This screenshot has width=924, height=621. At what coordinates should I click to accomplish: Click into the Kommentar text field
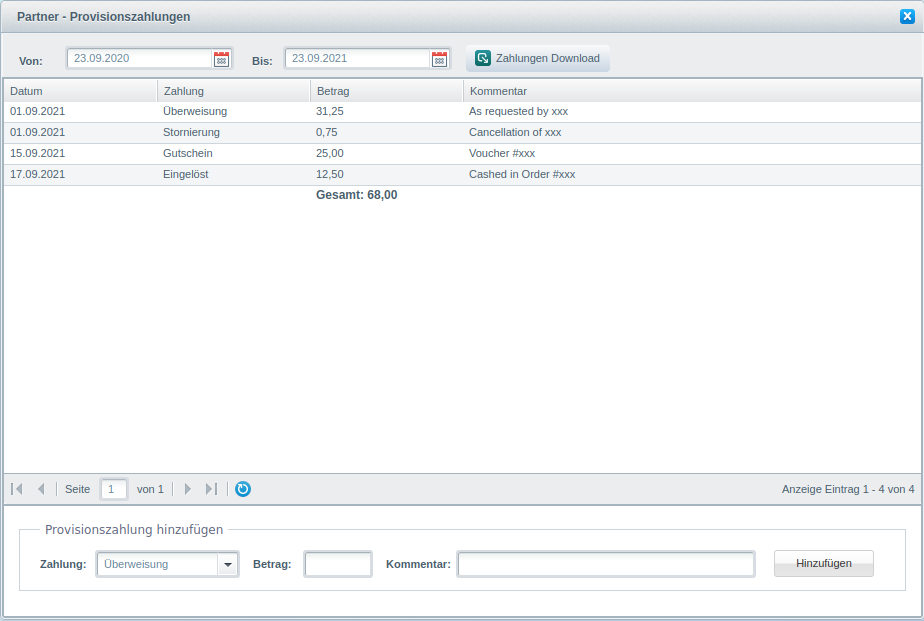point(606,564)
